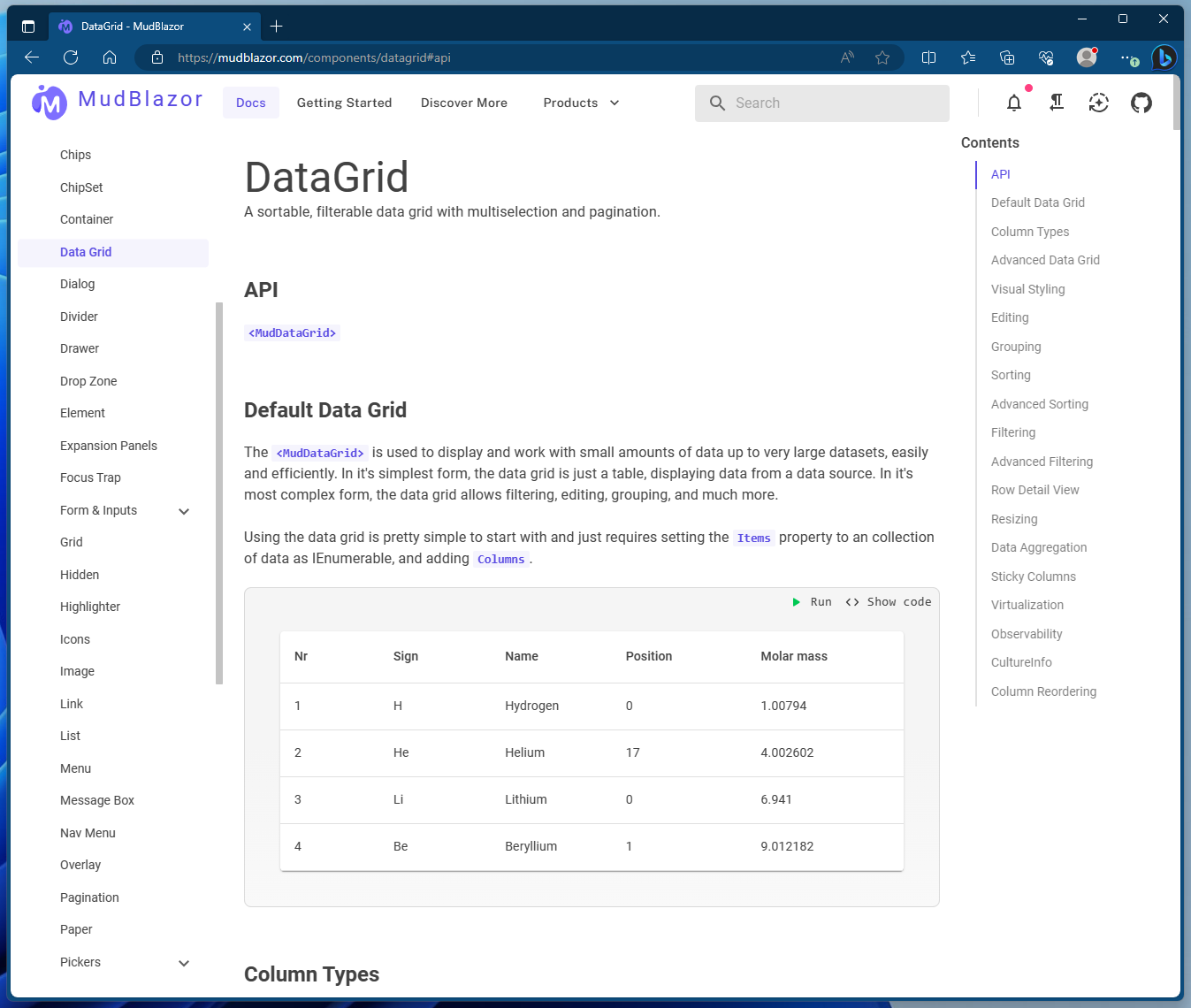
Task: Open MudBlazor notifications via bell icon
Action: [x=1013, y=103]
